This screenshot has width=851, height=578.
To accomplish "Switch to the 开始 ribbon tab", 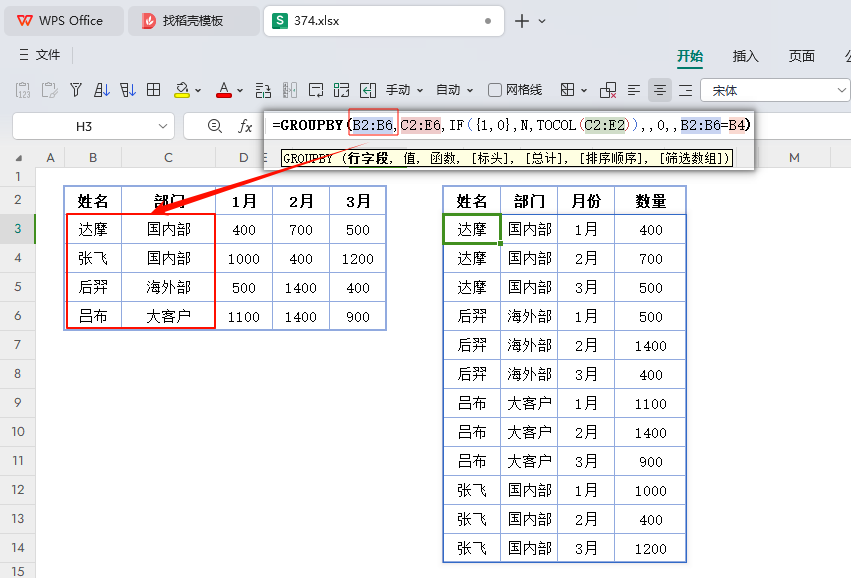I will click(690, 56).
